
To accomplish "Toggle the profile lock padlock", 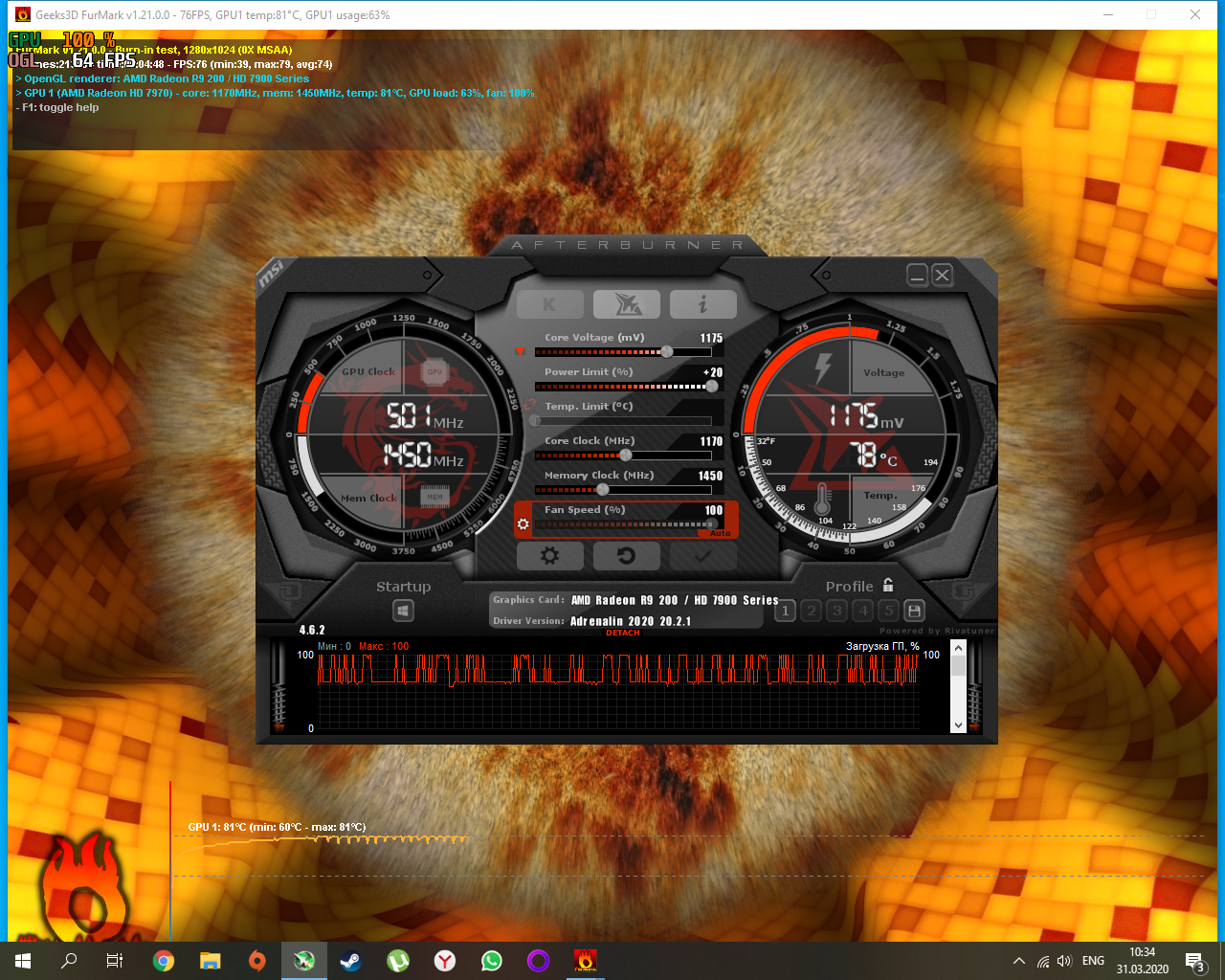I will pyautogui.click(x=888, y=585).
